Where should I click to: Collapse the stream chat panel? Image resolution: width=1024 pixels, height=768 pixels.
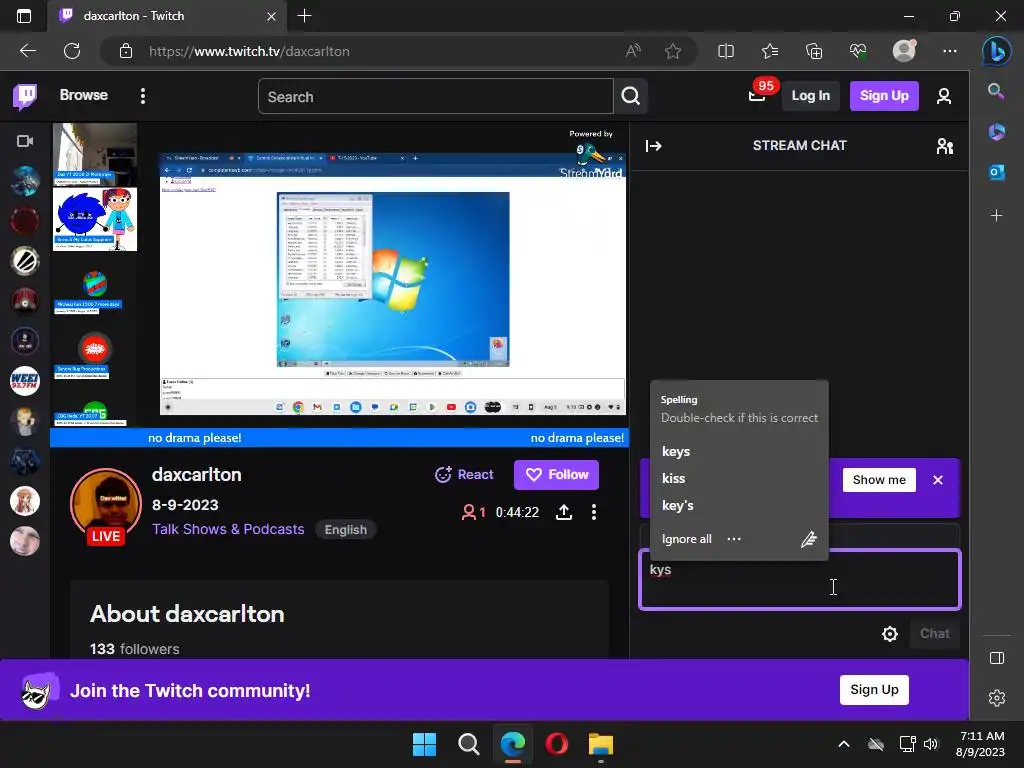tap(654, 146)
